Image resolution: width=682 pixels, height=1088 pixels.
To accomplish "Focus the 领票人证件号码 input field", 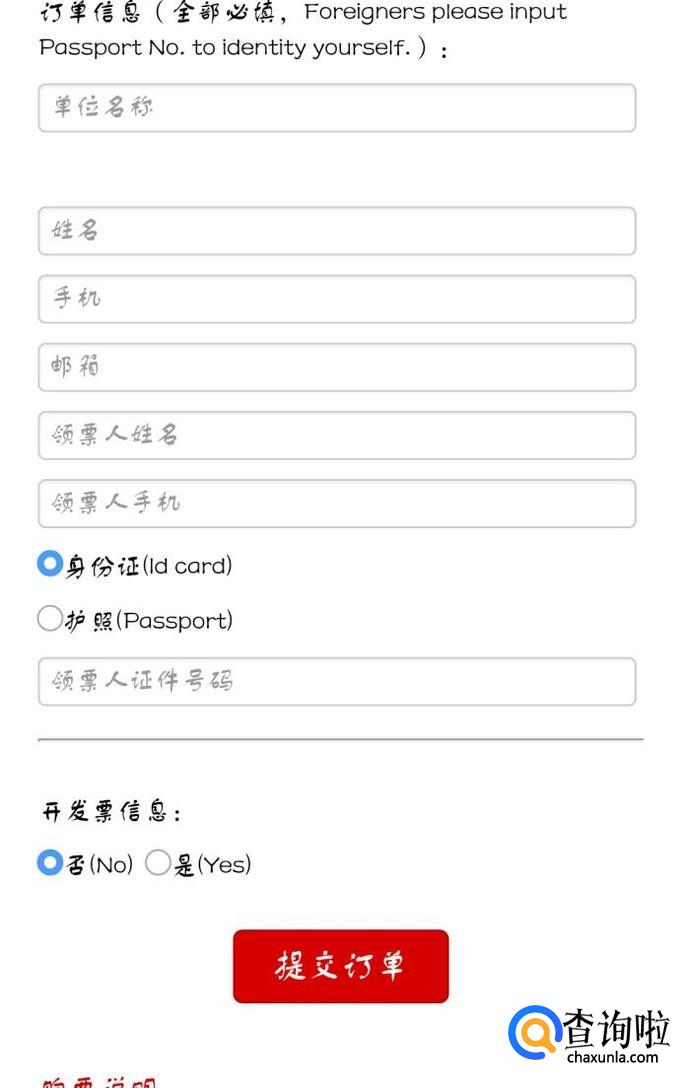I will [x=337, y=681].
